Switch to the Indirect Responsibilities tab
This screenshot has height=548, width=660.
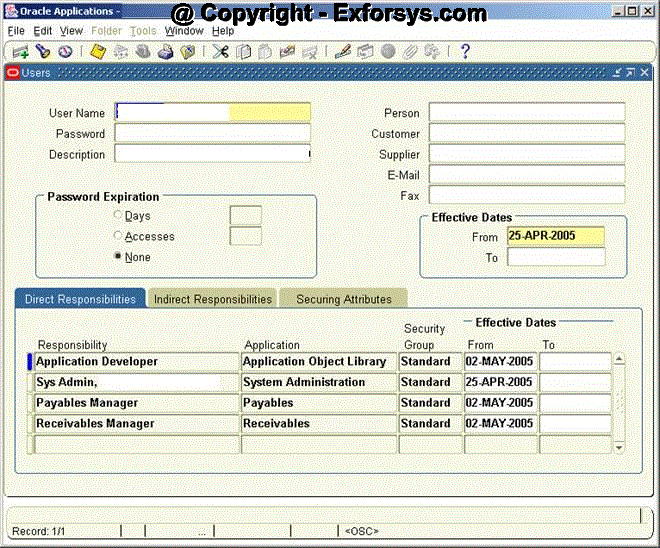point(212,299)
